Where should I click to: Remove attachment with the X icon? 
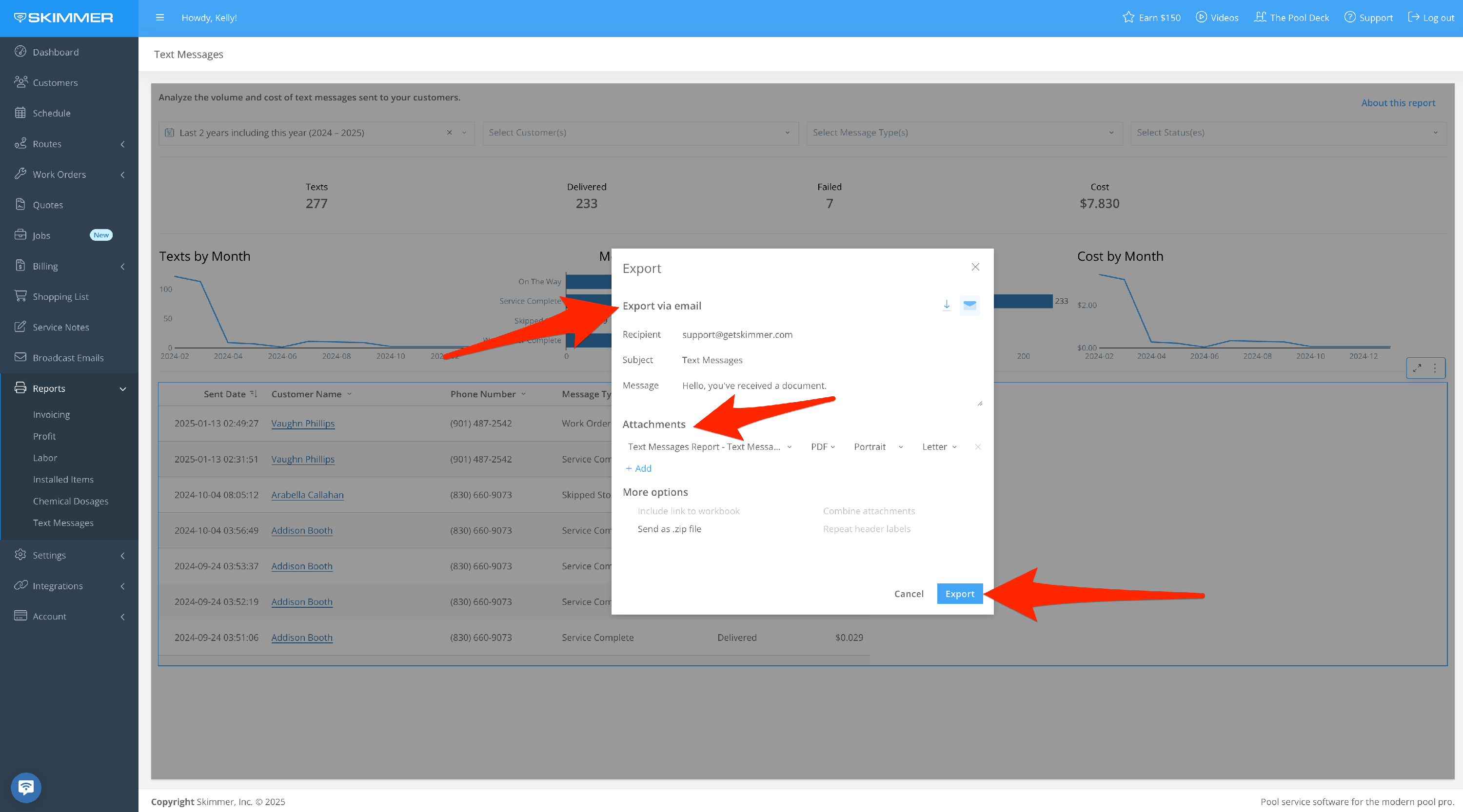point(977,446)
